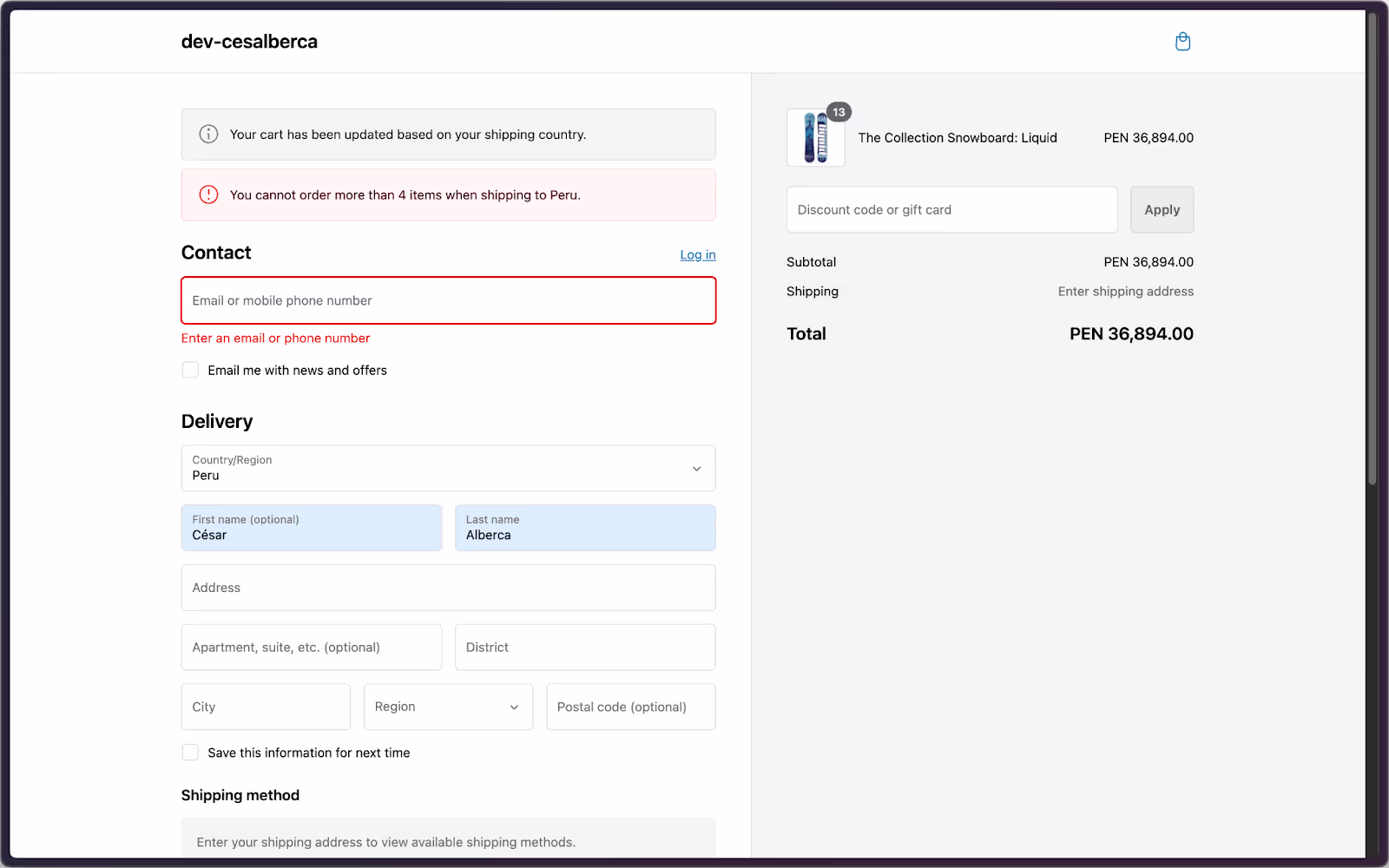This screenshot has height=868, width=1389.
Task: Check Save this information for next time
Action: [x=190, y=753]
